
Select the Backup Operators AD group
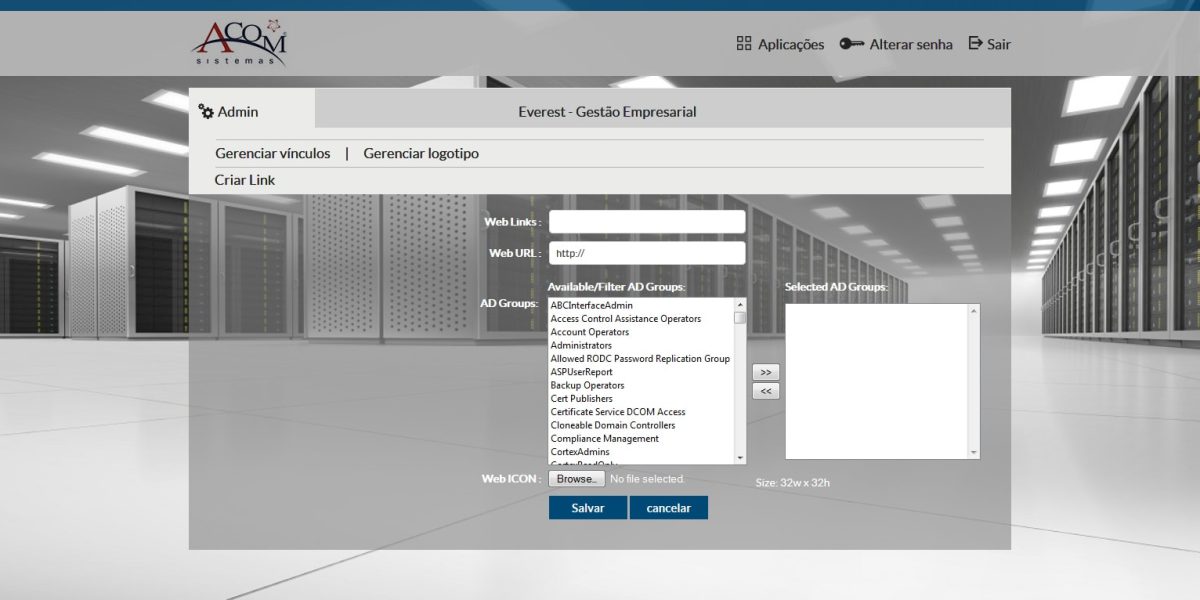pyautogui.click(x=588, y=385)
